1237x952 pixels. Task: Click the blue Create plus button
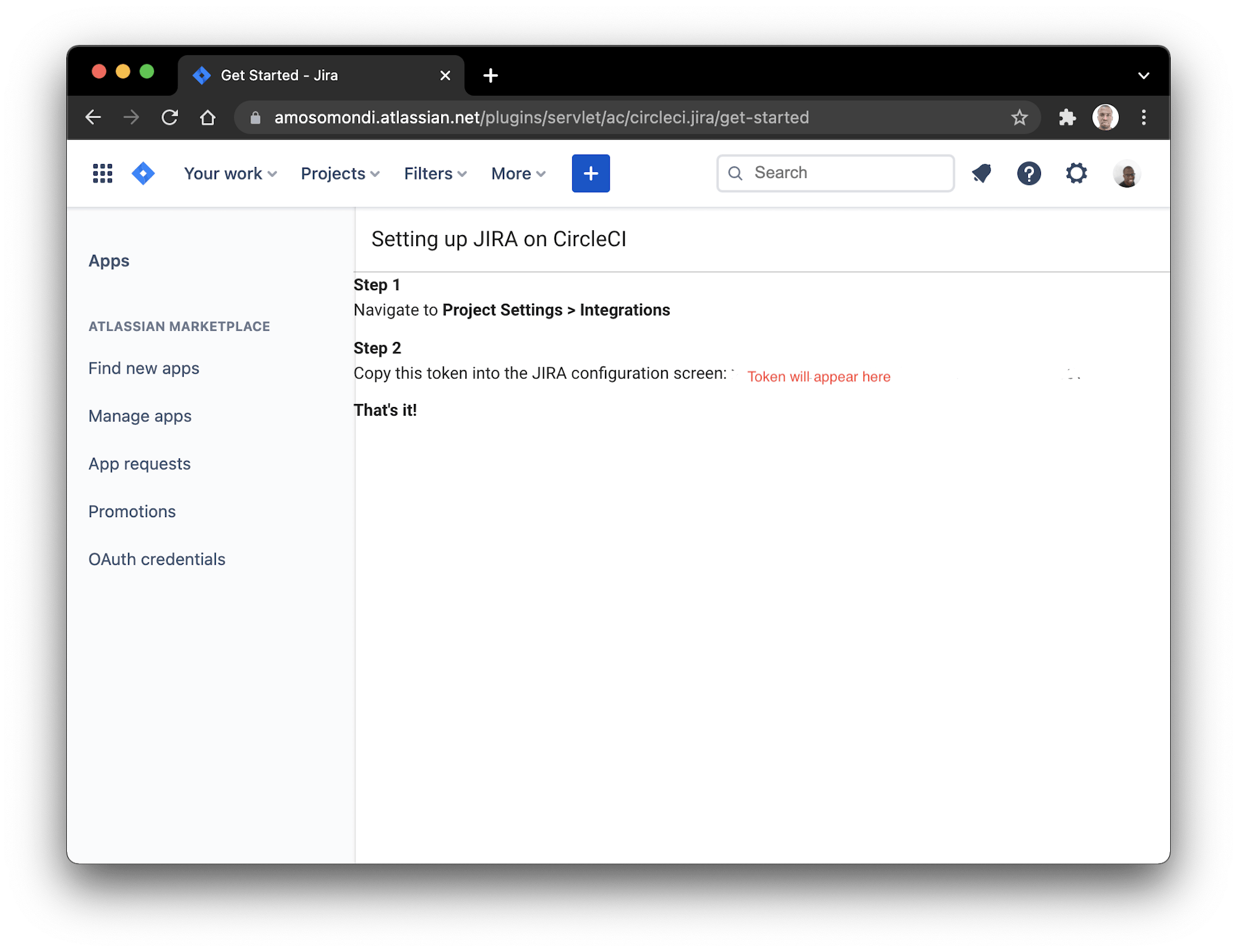pyautogui.click(x=591, y=173)
